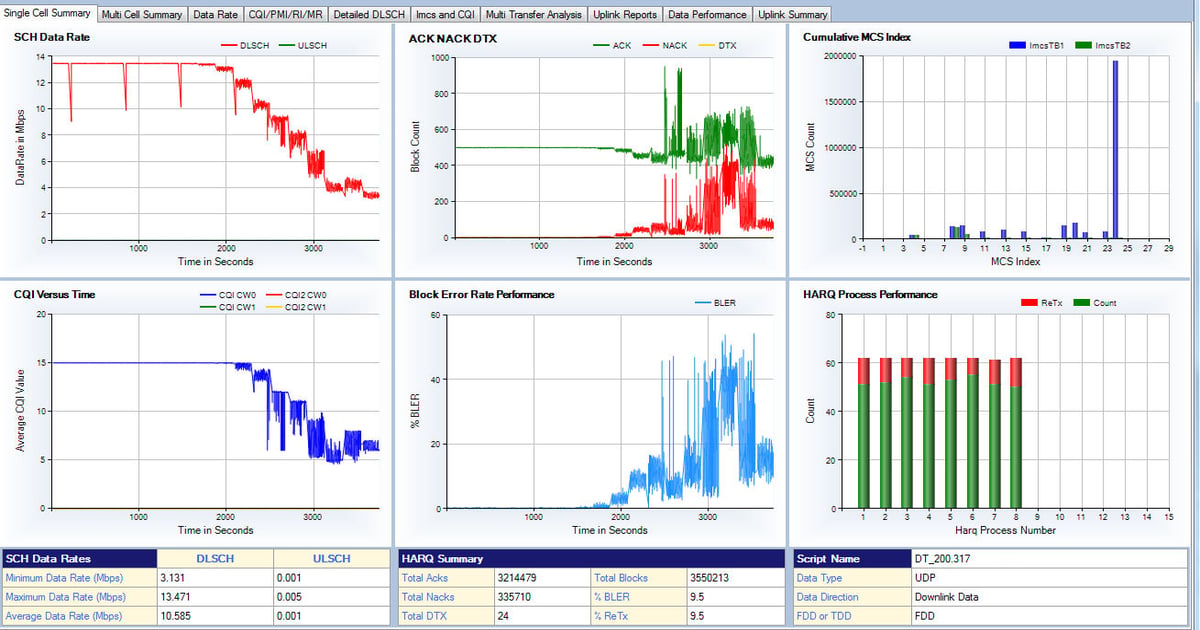Screen dimensions: 1200x630
Task: Click the CQI CW1 legend marker
Action: 209,307
